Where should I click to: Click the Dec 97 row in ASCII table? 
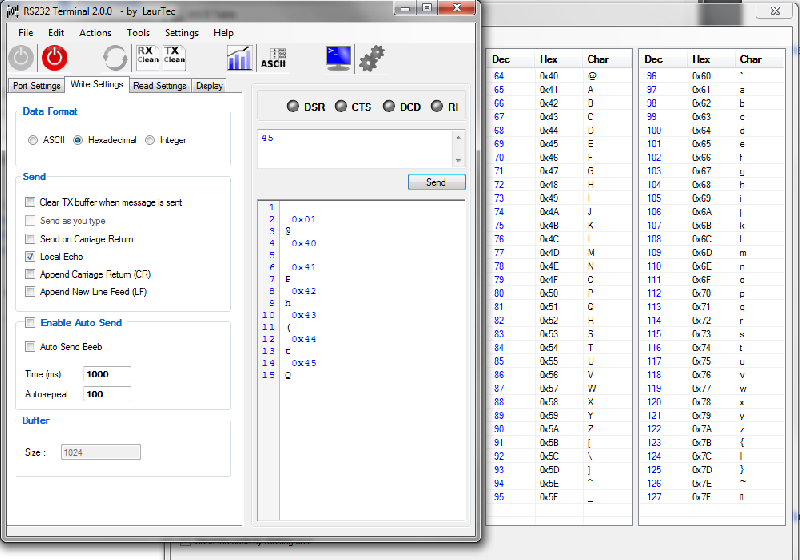coord(711,89)
